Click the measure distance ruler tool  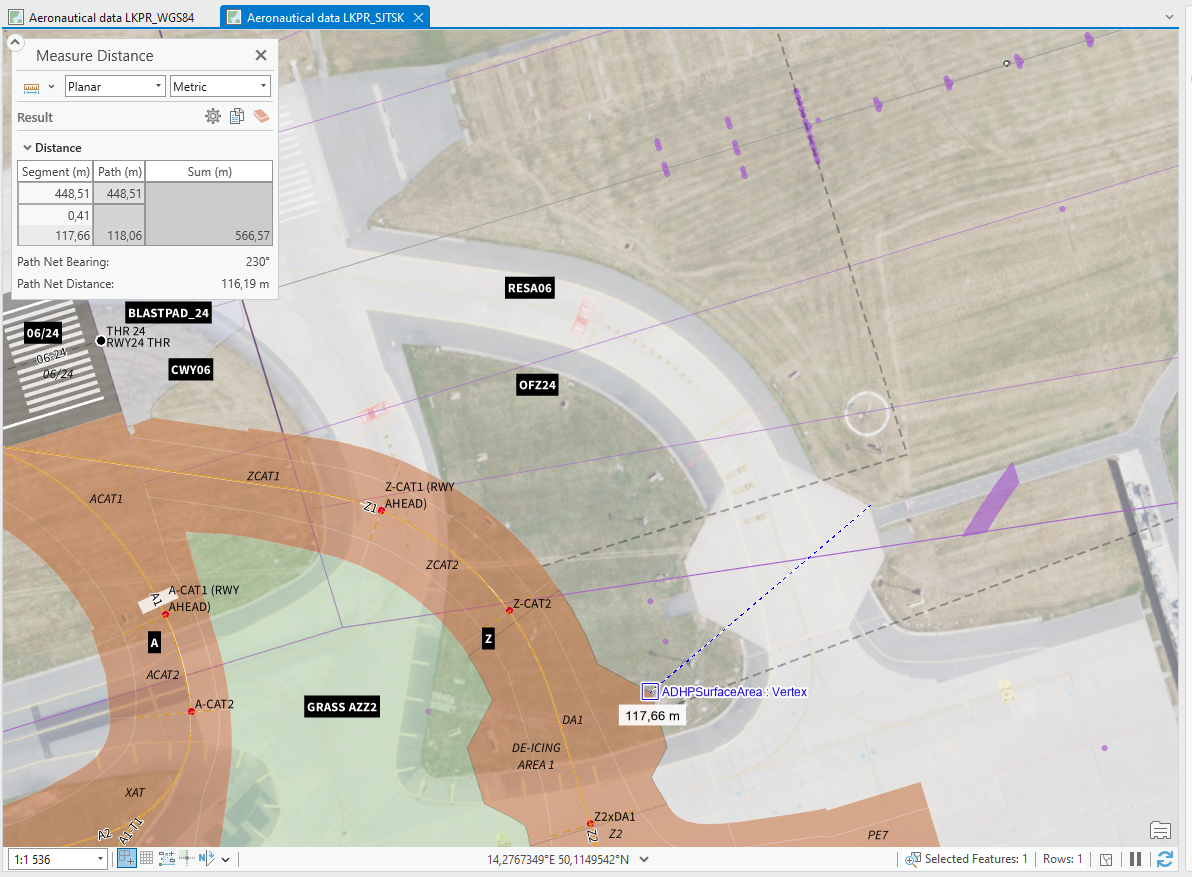[x=31, y=87]
